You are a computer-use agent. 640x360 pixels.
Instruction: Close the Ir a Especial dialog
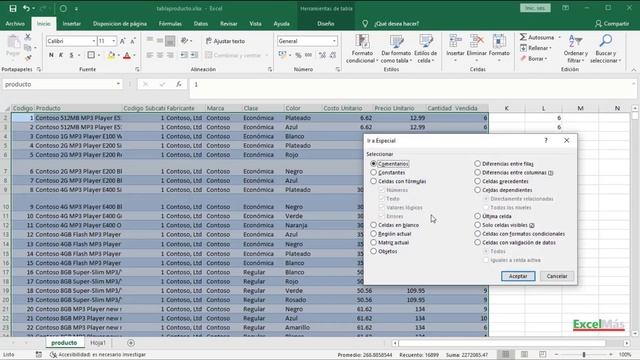tap(567, 140)
